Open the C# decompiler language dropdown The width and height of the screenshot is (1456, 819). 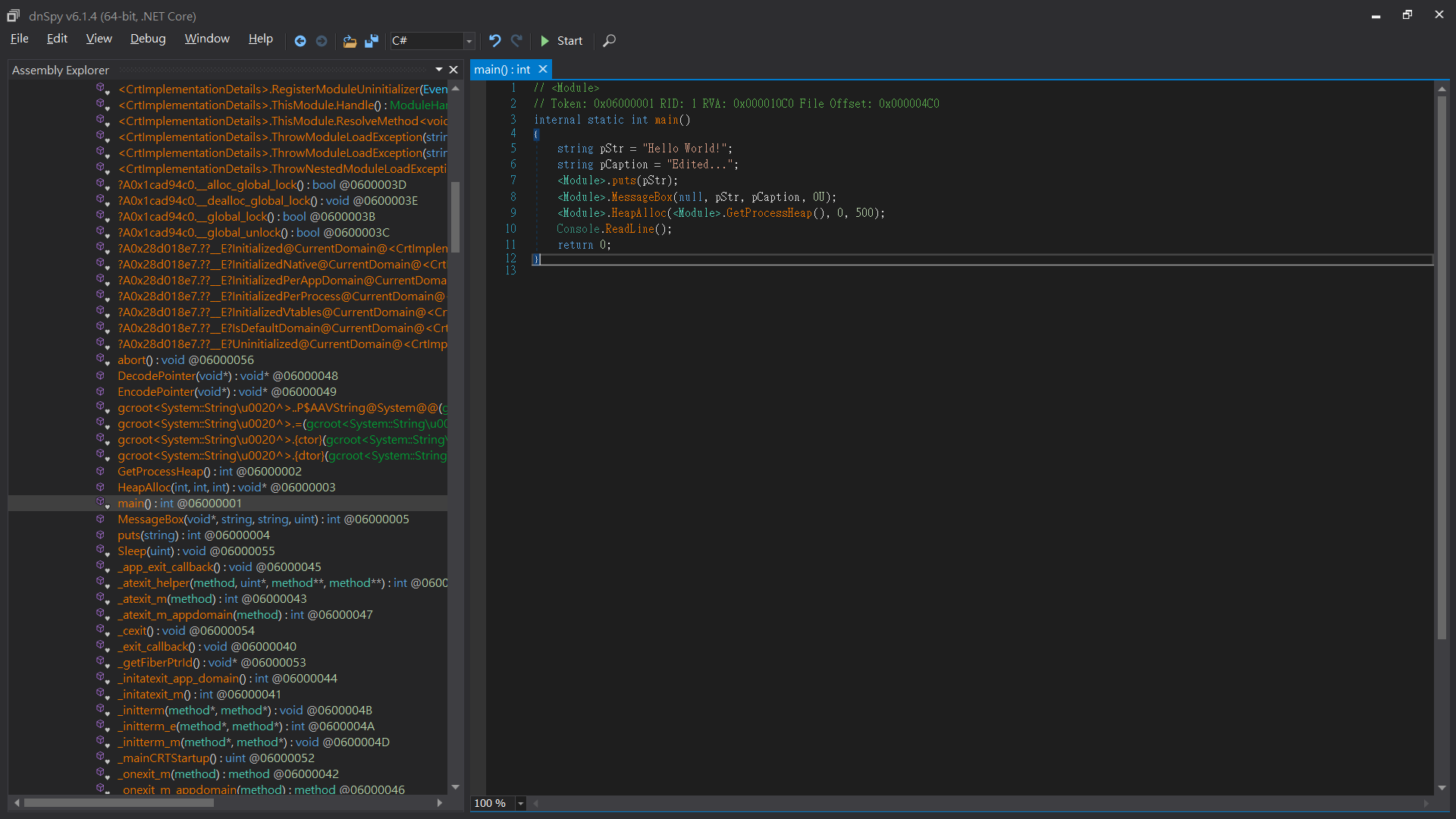click(469, 41)
